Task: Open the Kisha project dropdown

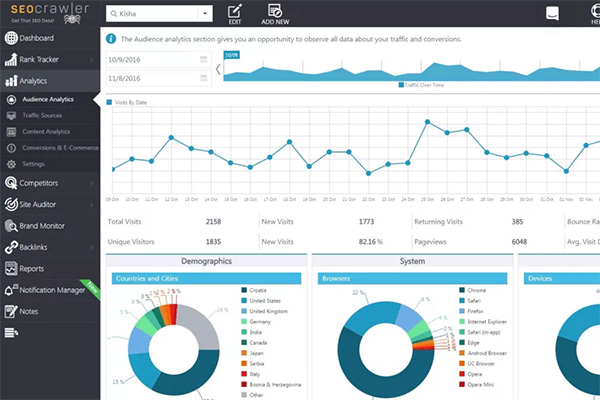Action: coord(158,14)
